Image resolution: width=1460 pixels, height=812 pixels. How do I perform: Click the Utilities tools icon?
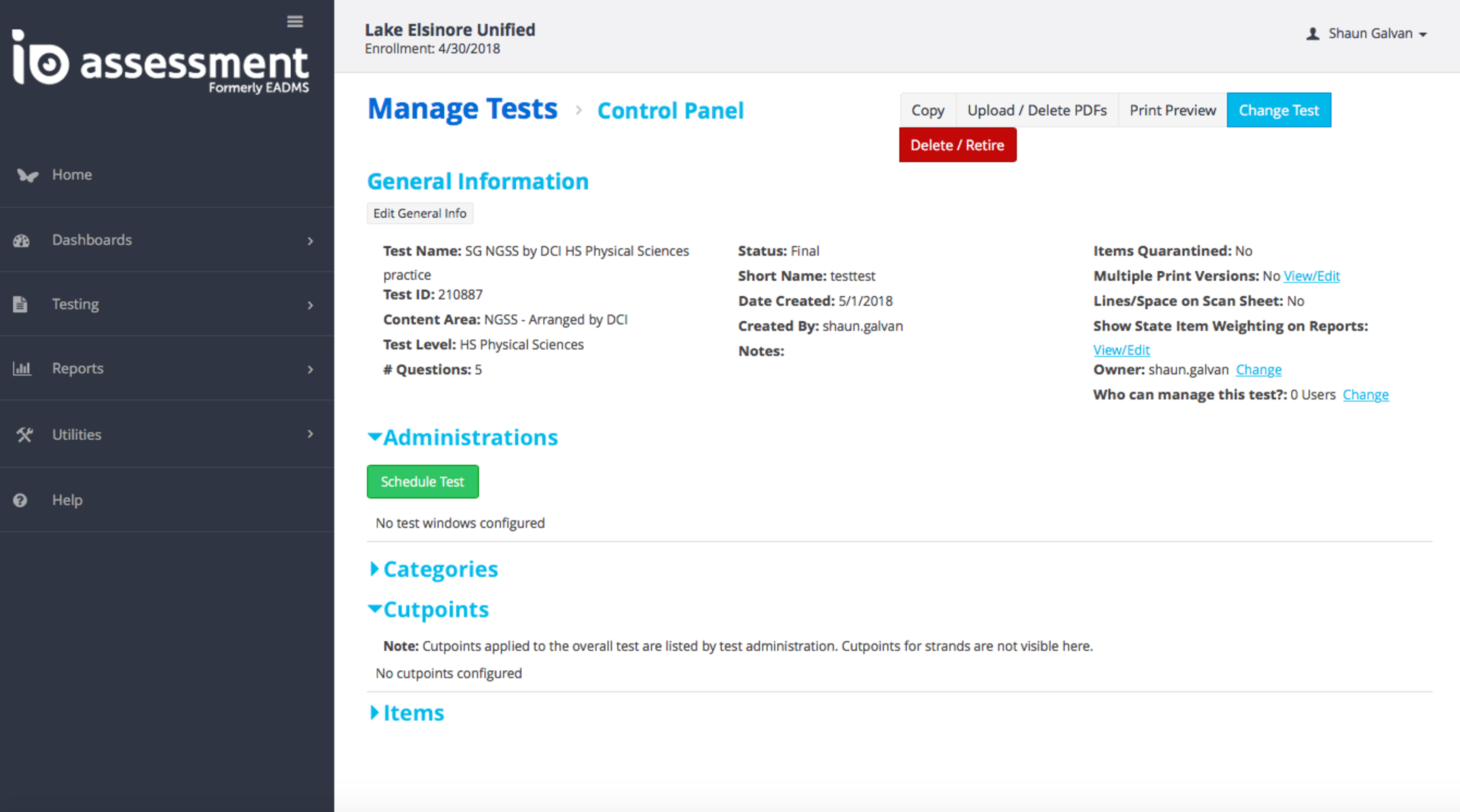pyautogui.click(x=24, y=434)
